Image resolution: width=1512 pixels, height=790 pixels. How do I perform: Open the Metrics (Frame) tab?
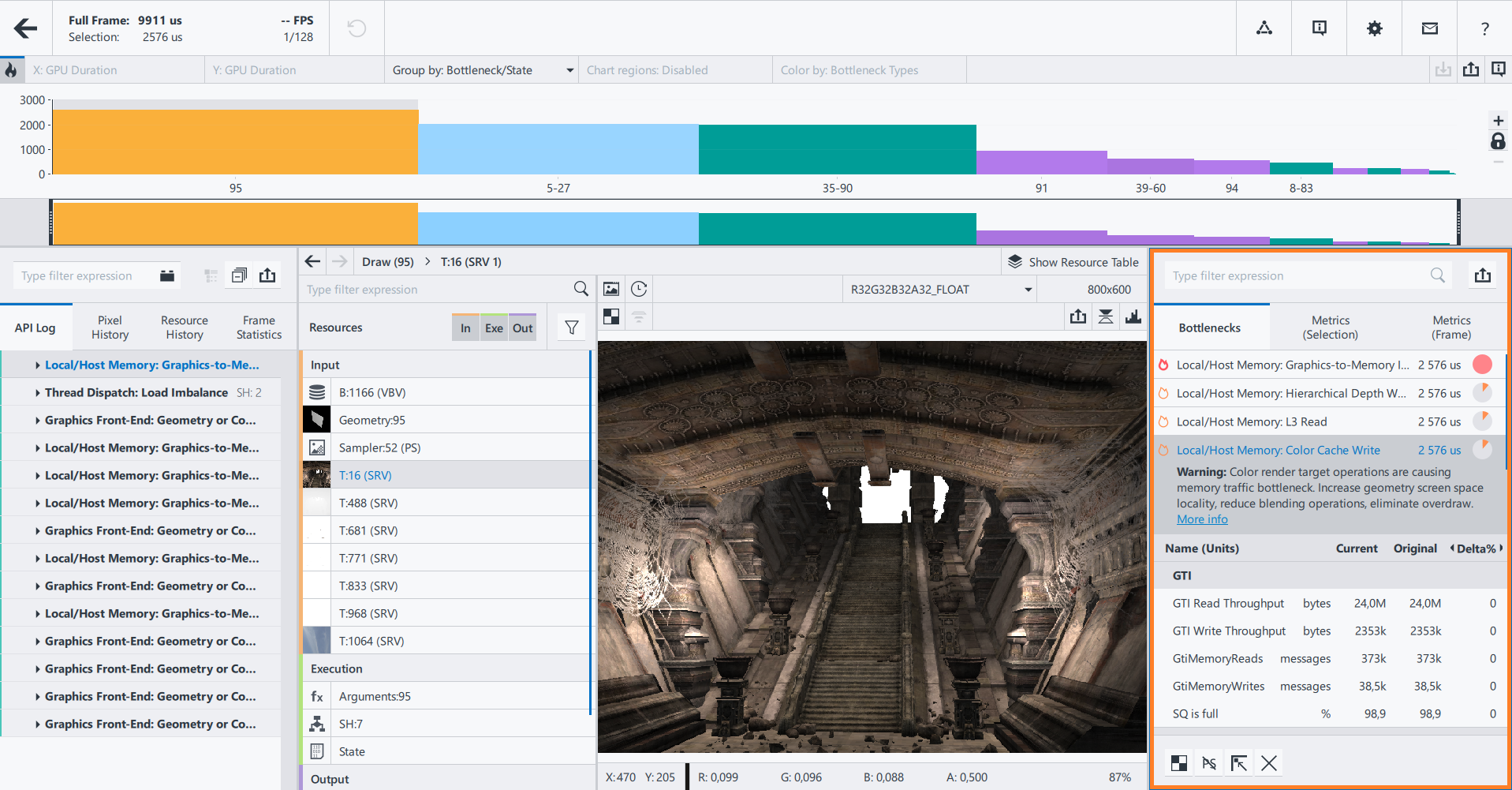click(1450, 328)
